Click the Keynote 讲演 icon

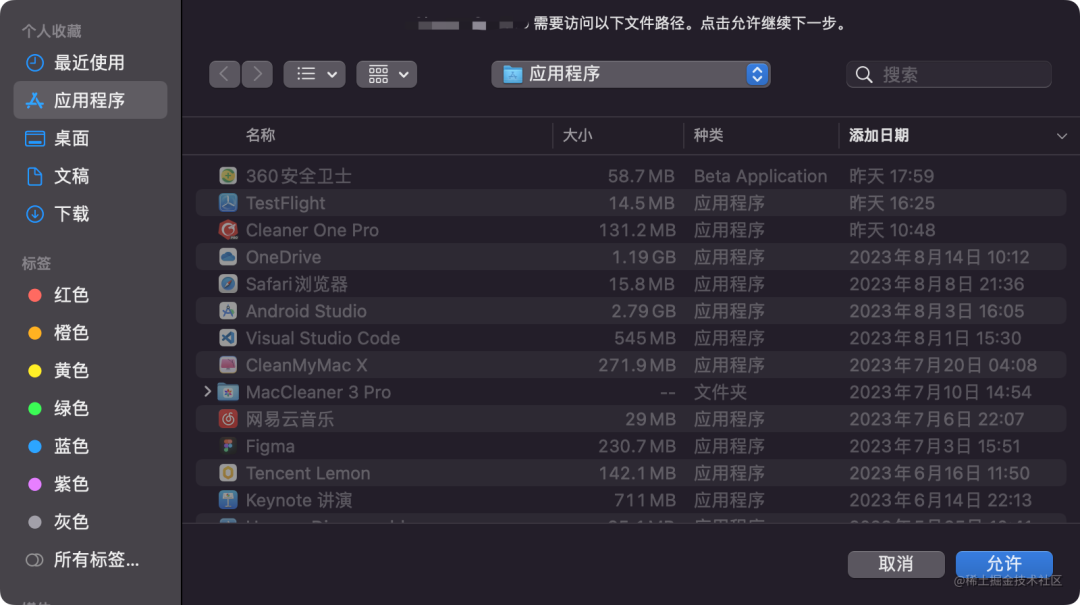pyautogui.click(x=228, y=500)
